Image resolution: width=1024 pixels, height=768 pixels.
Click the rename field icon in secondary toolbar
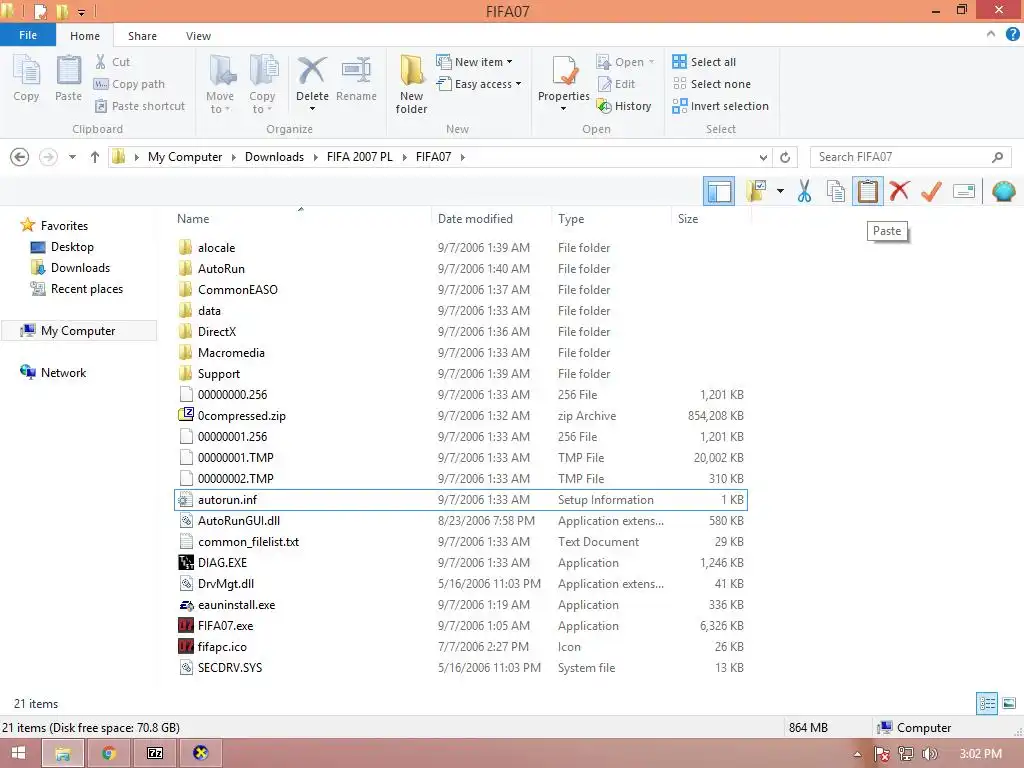pos(964,191)
